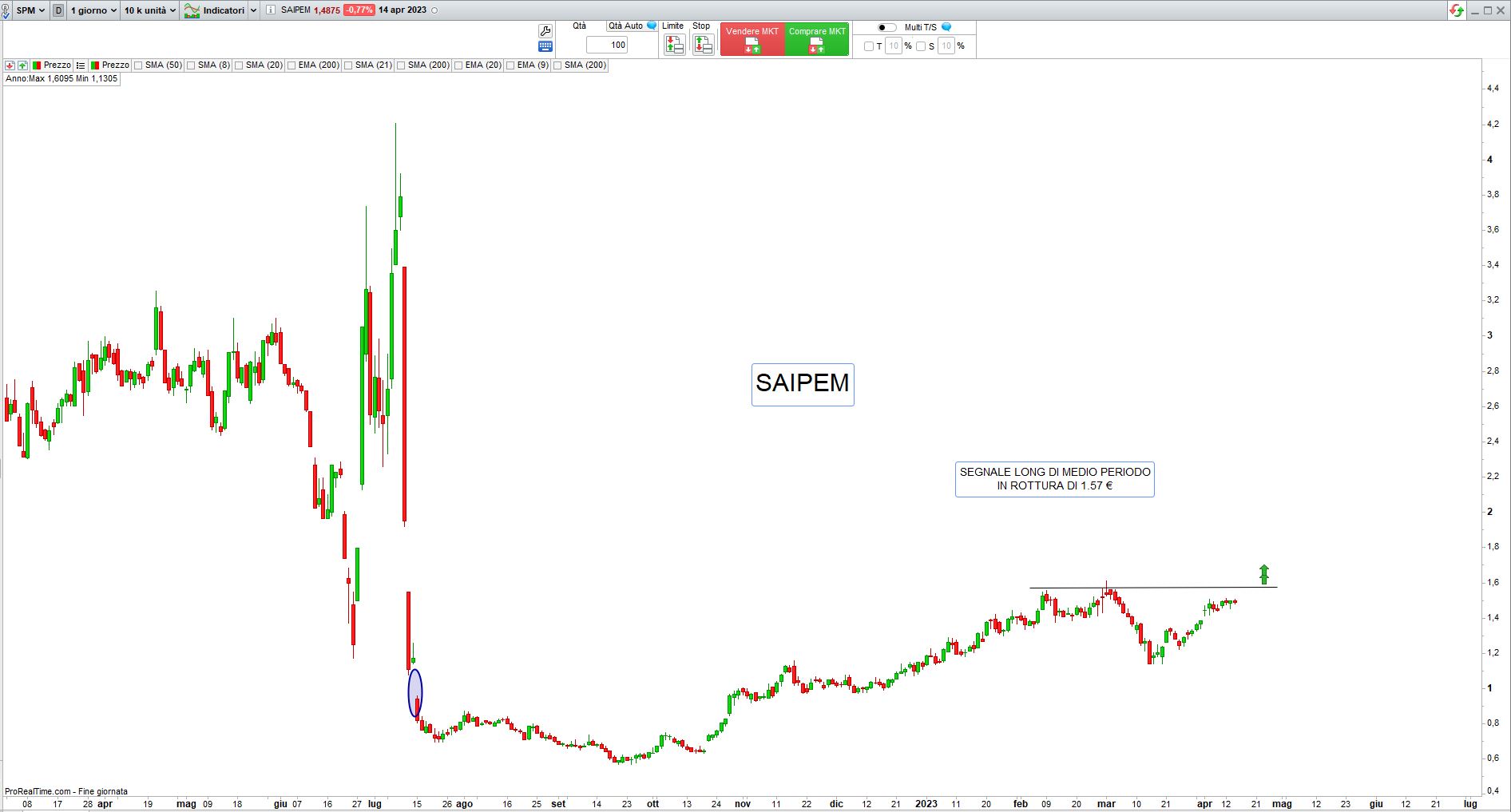Viewport: 1511px width, 812px height.
Task: Open the 10 k unità dropdown
Action: click(x=149, y=10)
